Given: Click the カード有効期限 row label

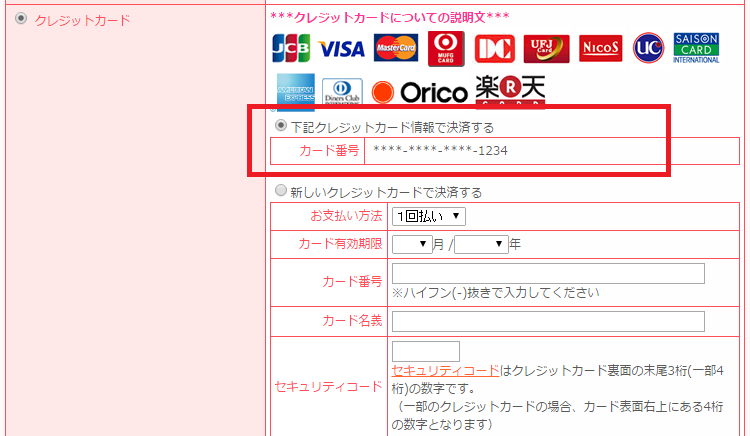Looking at the screenshot, I should pyautogui.click(x=340, y=244).
